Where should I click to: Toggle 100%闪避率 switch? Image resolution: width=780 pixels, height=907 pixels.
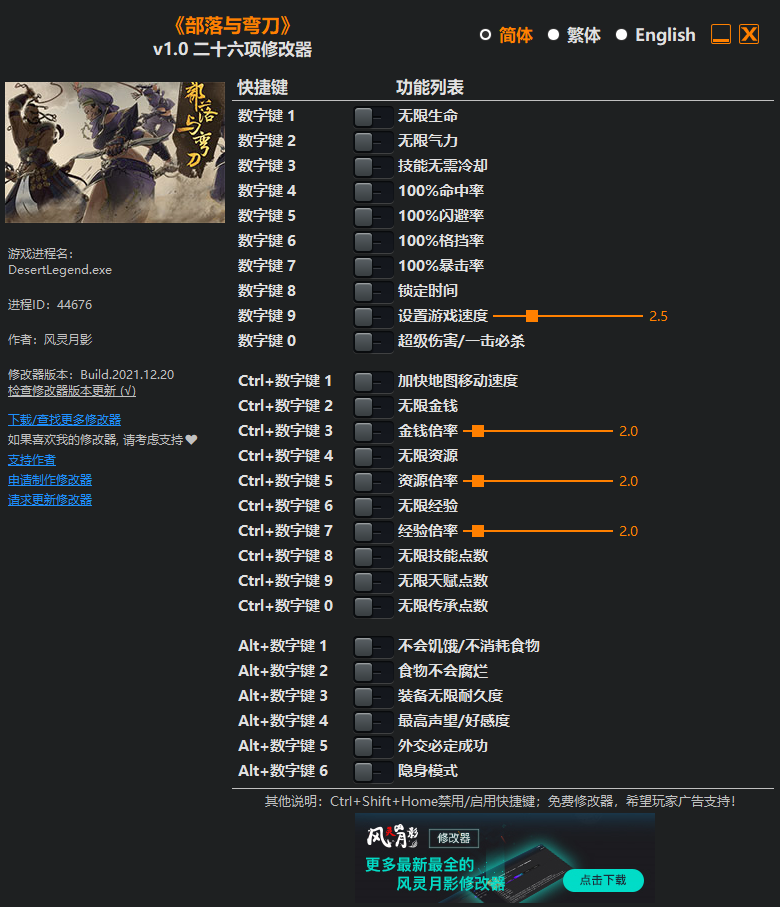pyautogui.click(x=373, y=217)
